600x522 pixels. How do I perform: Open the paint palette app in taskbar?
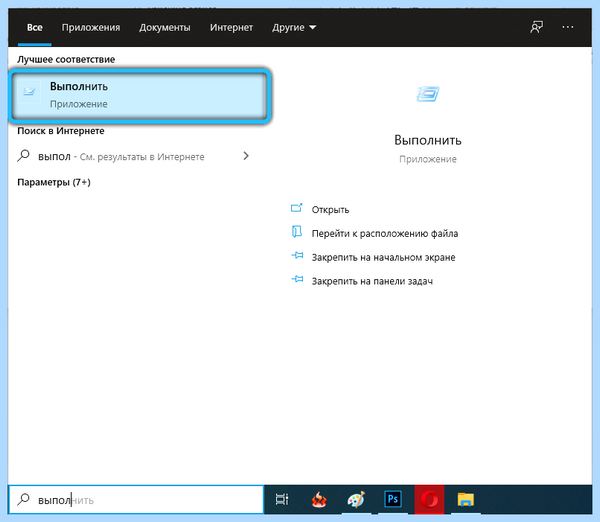pyautogui.click(x=356, y=499)
